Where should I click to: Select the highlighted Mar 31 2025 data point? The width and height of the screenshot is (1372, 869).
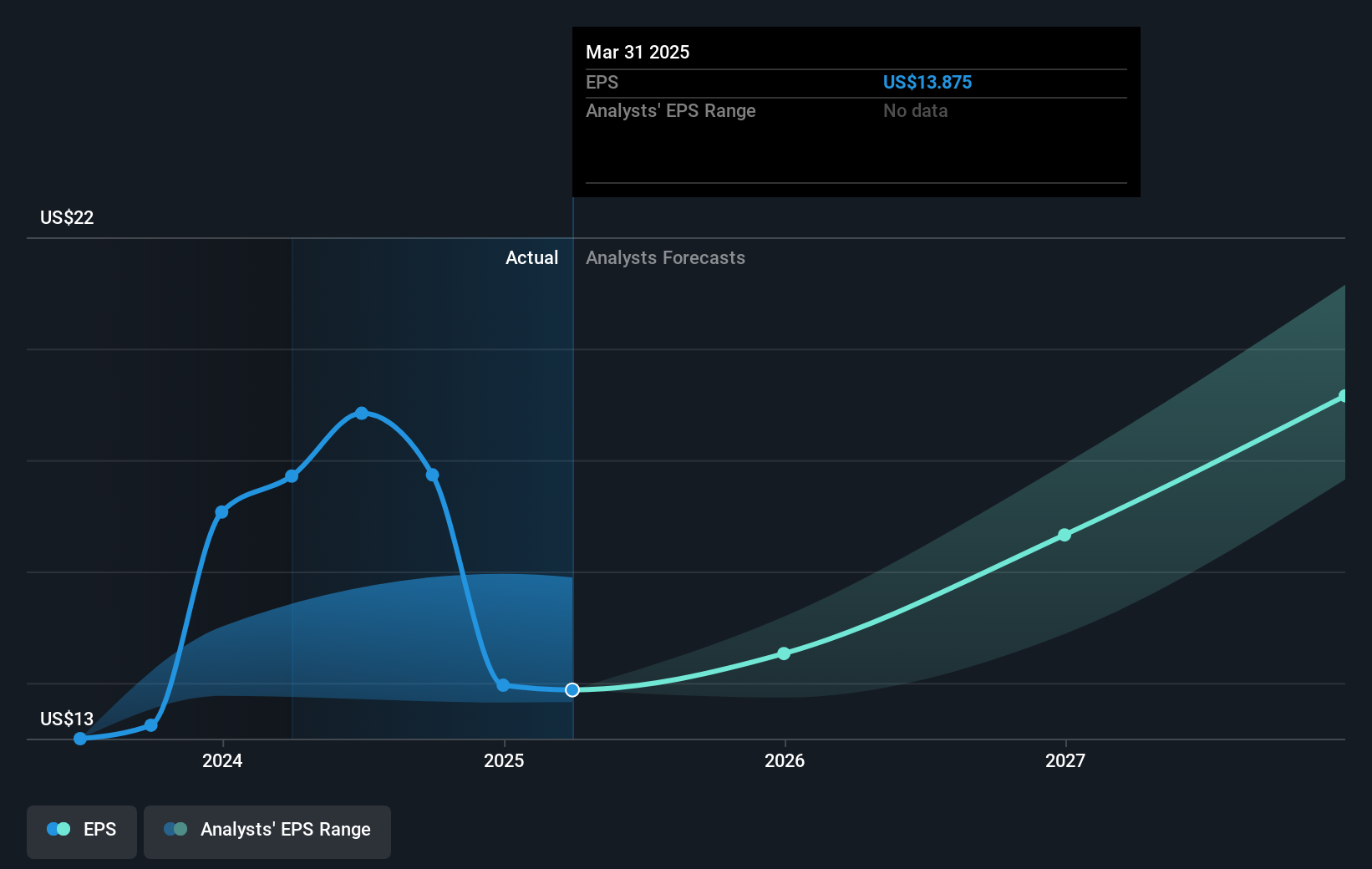point(572,689)
